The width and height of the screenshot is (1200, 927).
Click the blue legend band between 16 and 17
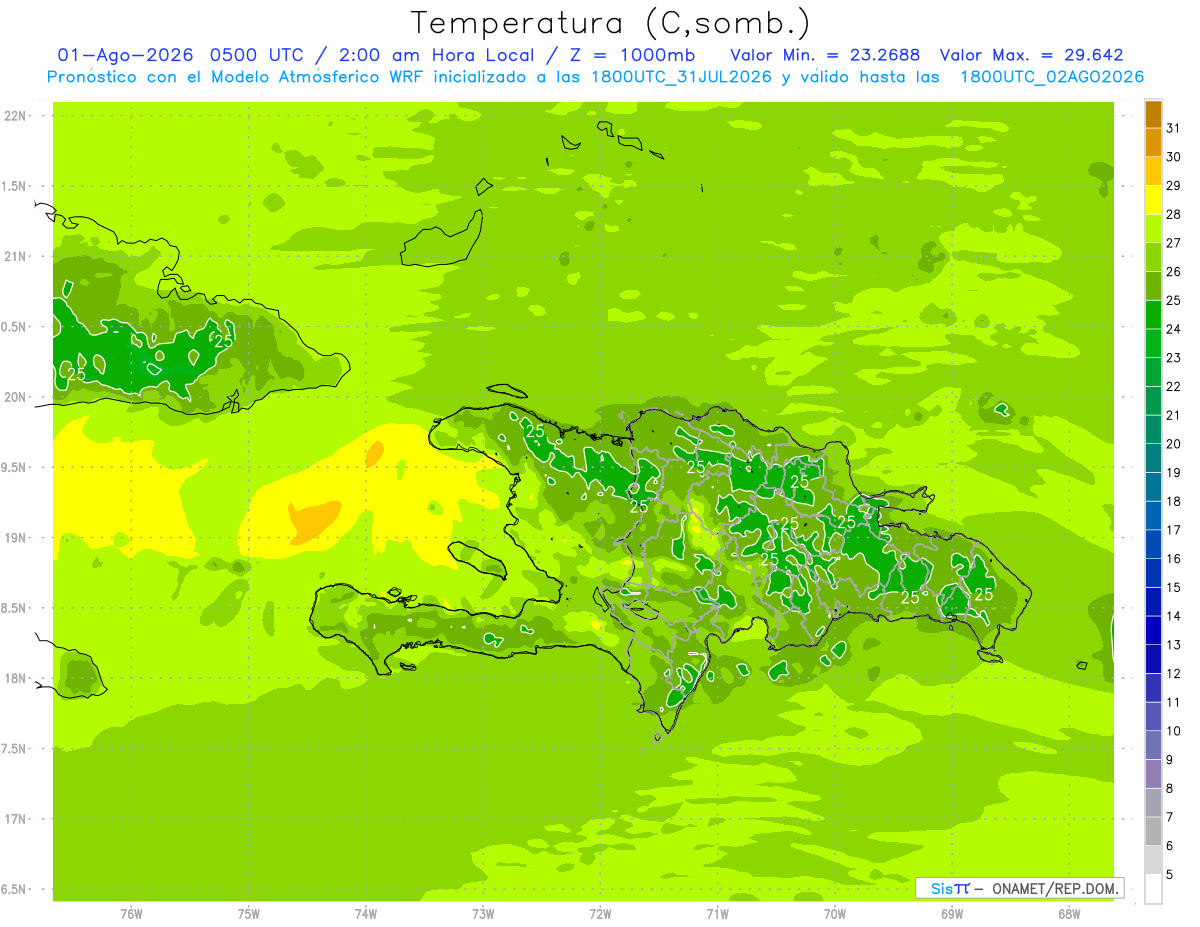pos(1153,545)
